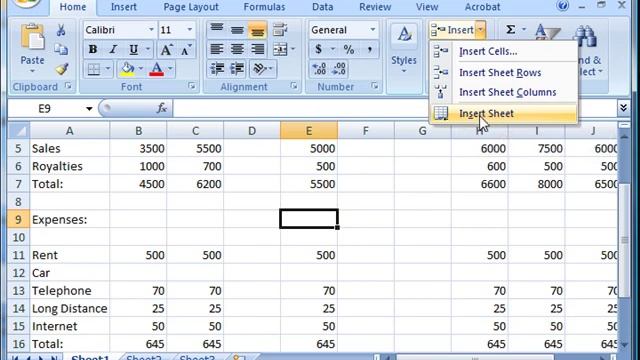Select Bottom Align icon
Image resolution: width=640 pixels, height=360 pixels.
click(x=258, y=30)
